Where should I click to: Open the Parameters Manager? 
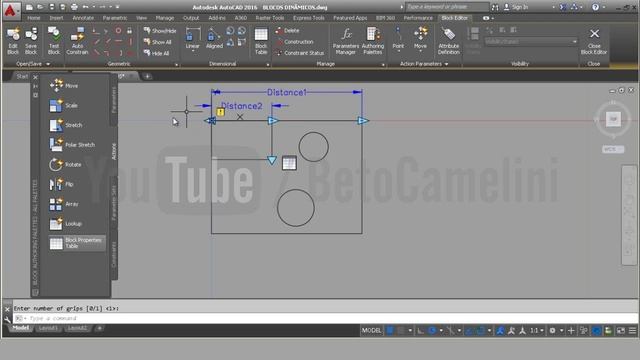pyautogui.click(x=346, y=41)
